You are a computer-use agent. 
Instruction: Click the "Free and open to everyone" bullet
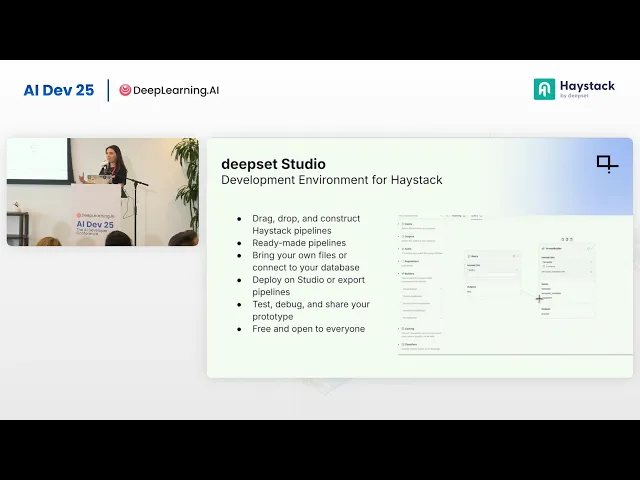(308, 329)
